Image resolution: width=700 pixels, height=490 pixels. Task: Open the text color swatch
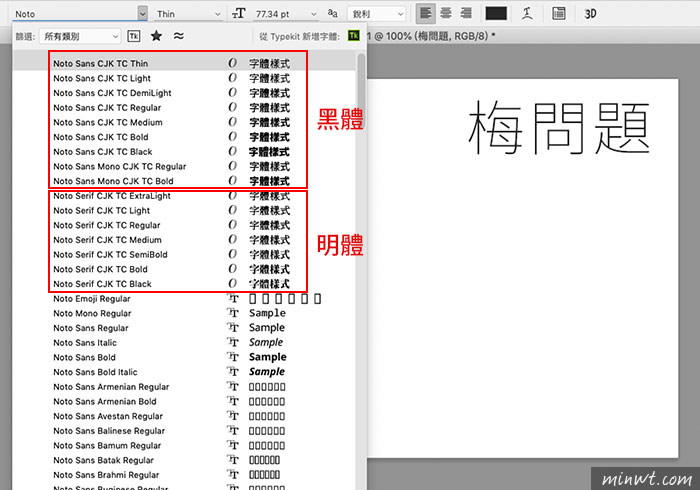tap(496, 13)
